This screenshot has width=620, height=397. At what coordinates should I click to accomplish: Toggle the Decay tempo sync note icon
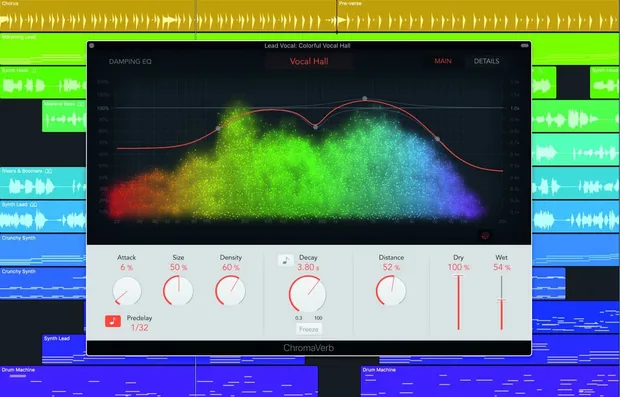click(285, 260)
